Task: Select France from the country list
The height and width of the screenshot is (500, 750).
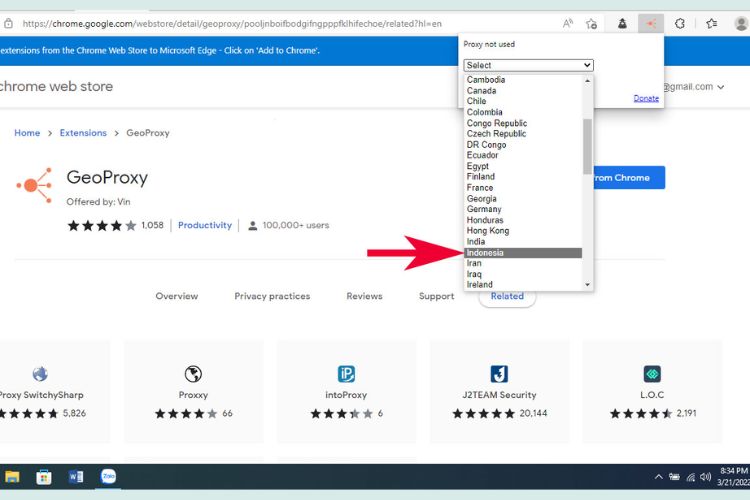Action: (x=523, y=188)
